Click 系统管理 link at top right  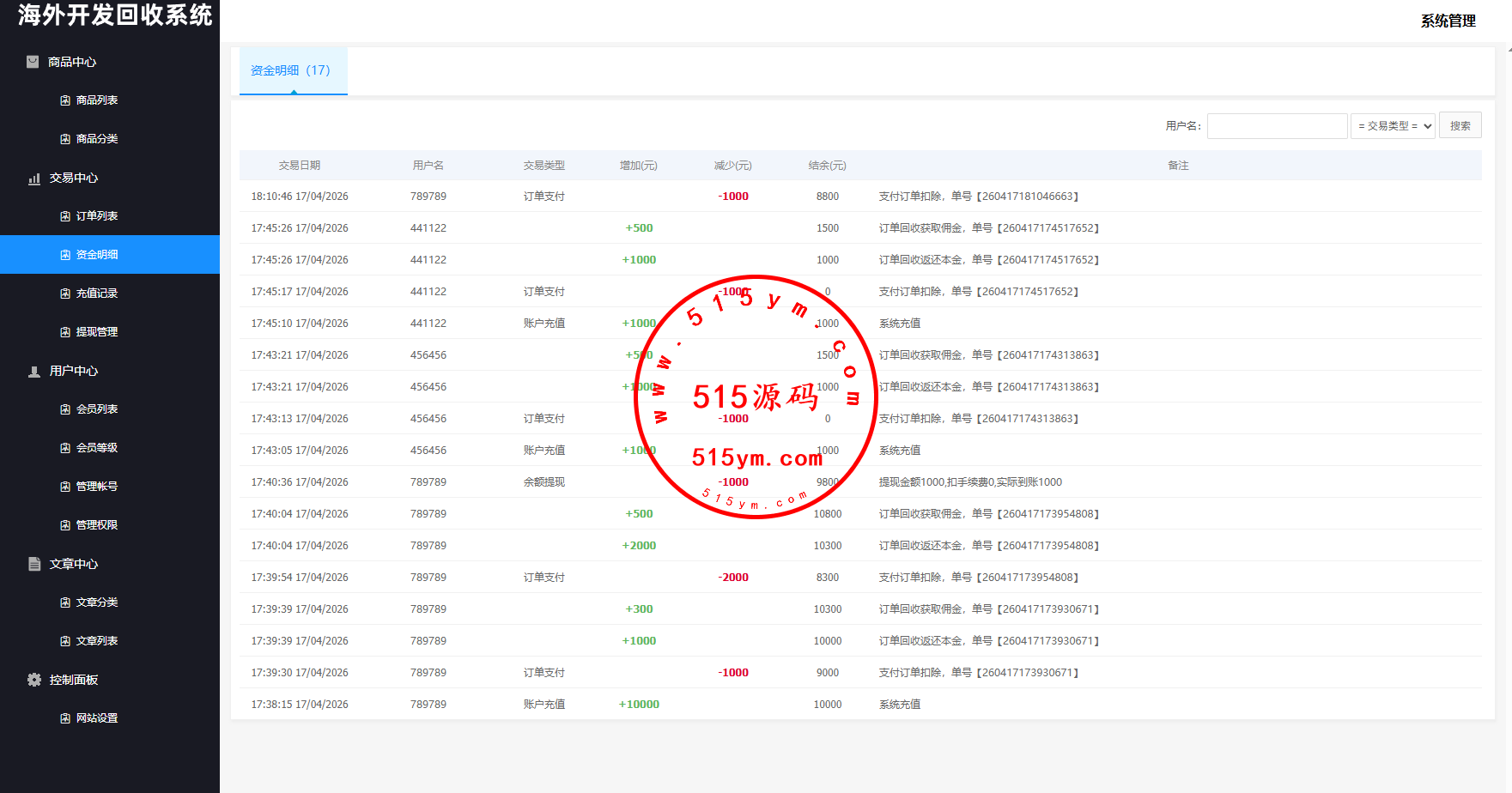click(1448, 21)
